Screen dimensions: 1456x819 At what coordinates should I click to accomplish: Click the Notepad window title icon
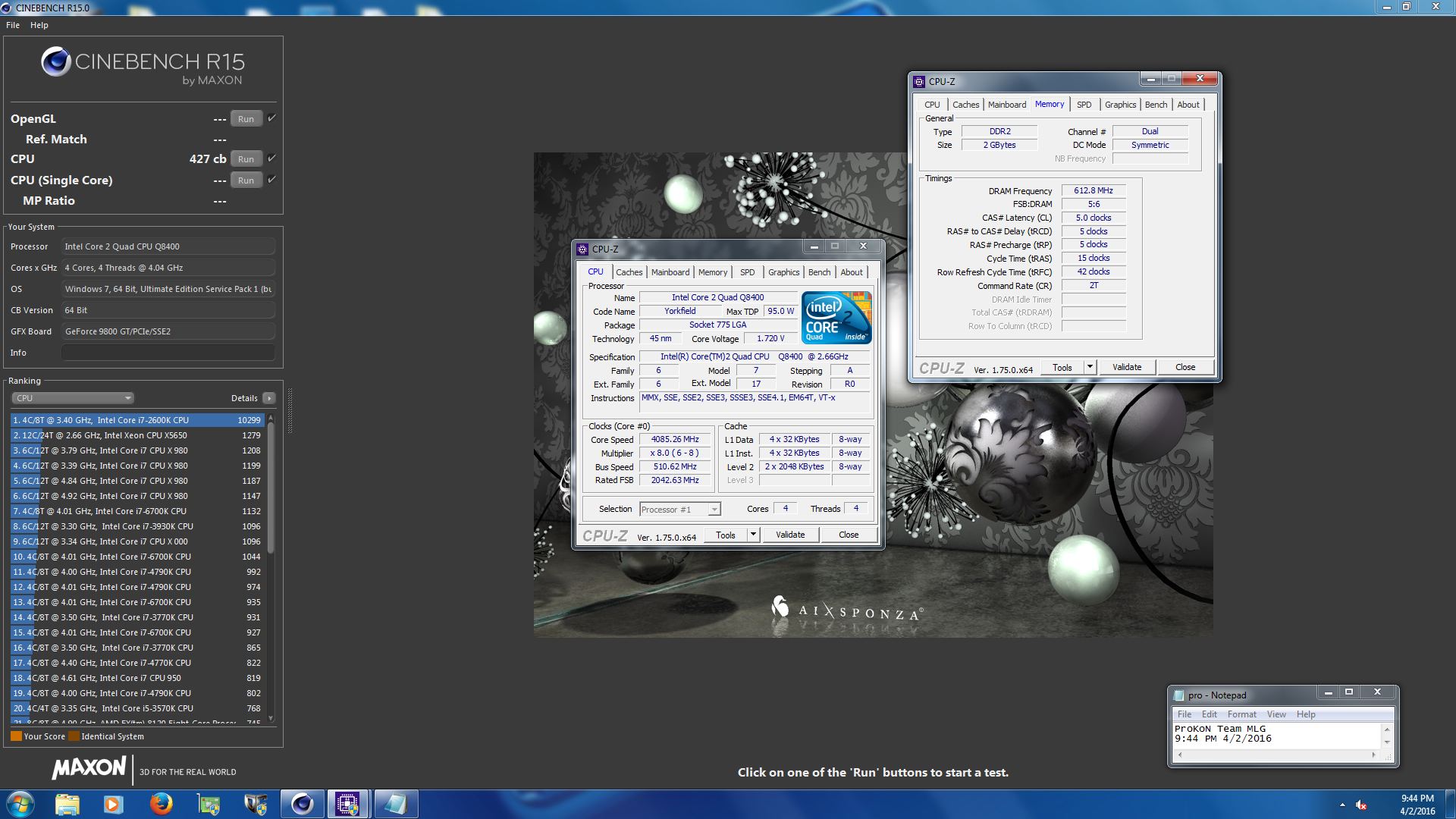(x=1178, y=695)
